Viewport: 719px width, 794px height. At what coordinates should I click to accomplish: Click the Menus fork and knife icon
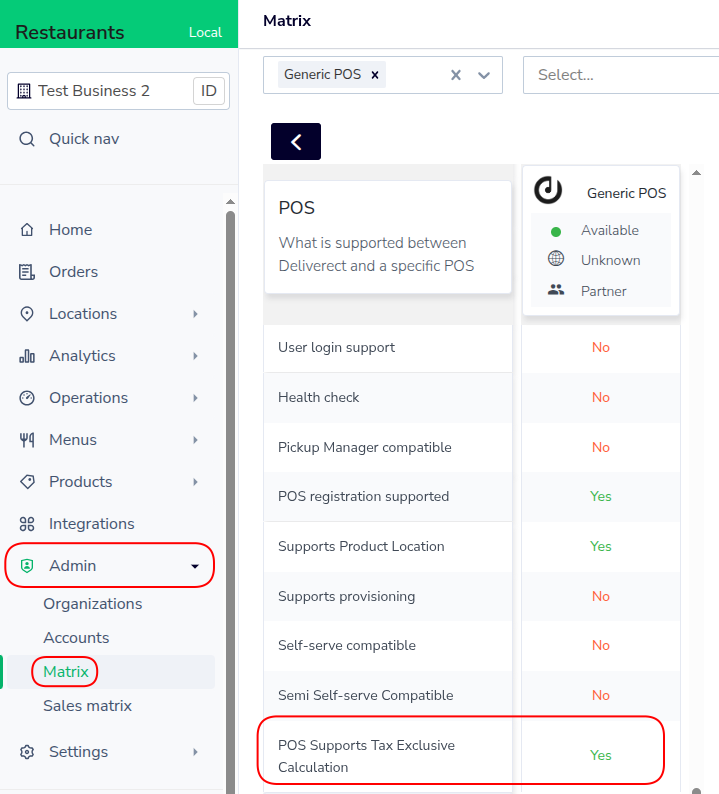[27, 440]
